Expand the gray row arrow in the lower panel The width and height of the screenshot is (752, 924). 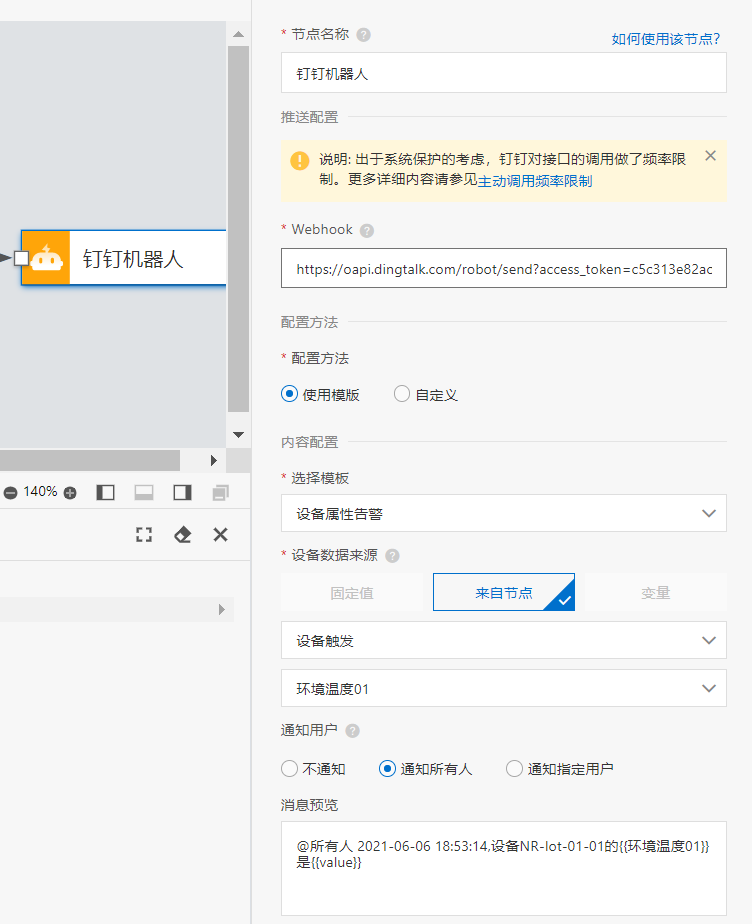[222, 609]
